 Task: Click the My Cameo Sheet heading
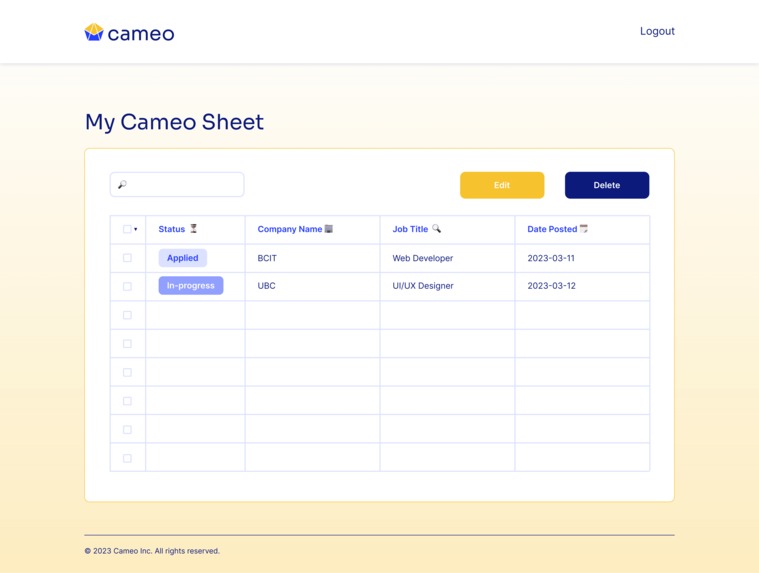click(x=174, y=122)
